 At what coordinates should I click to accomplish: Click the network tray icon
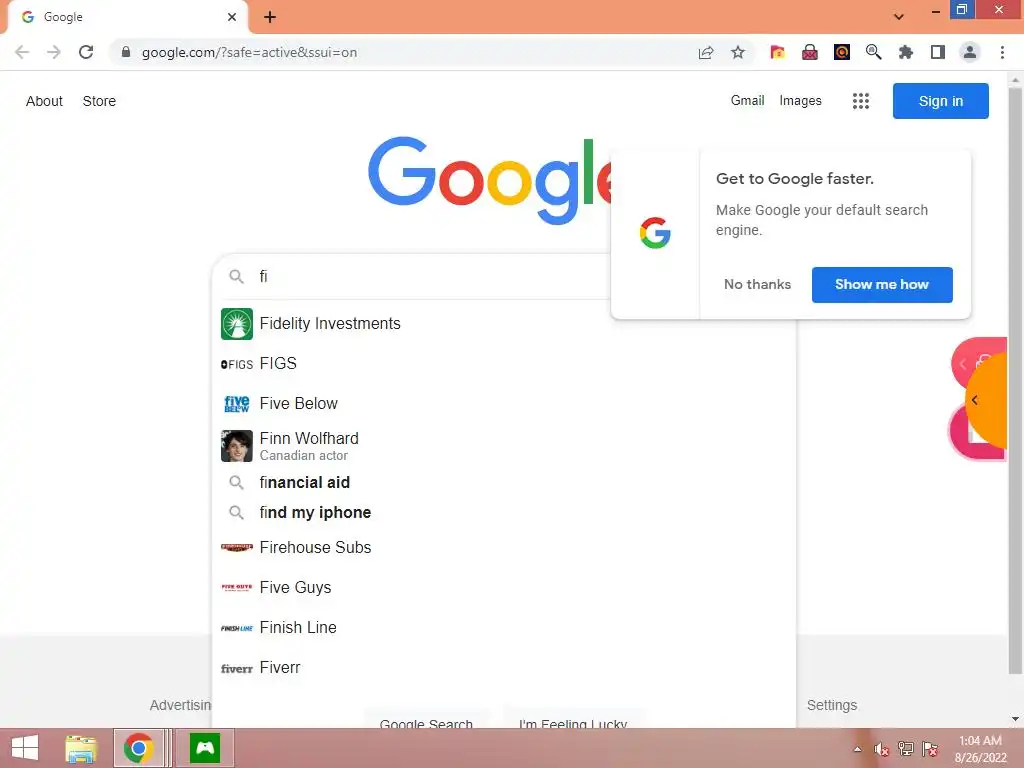pos(906,749)
